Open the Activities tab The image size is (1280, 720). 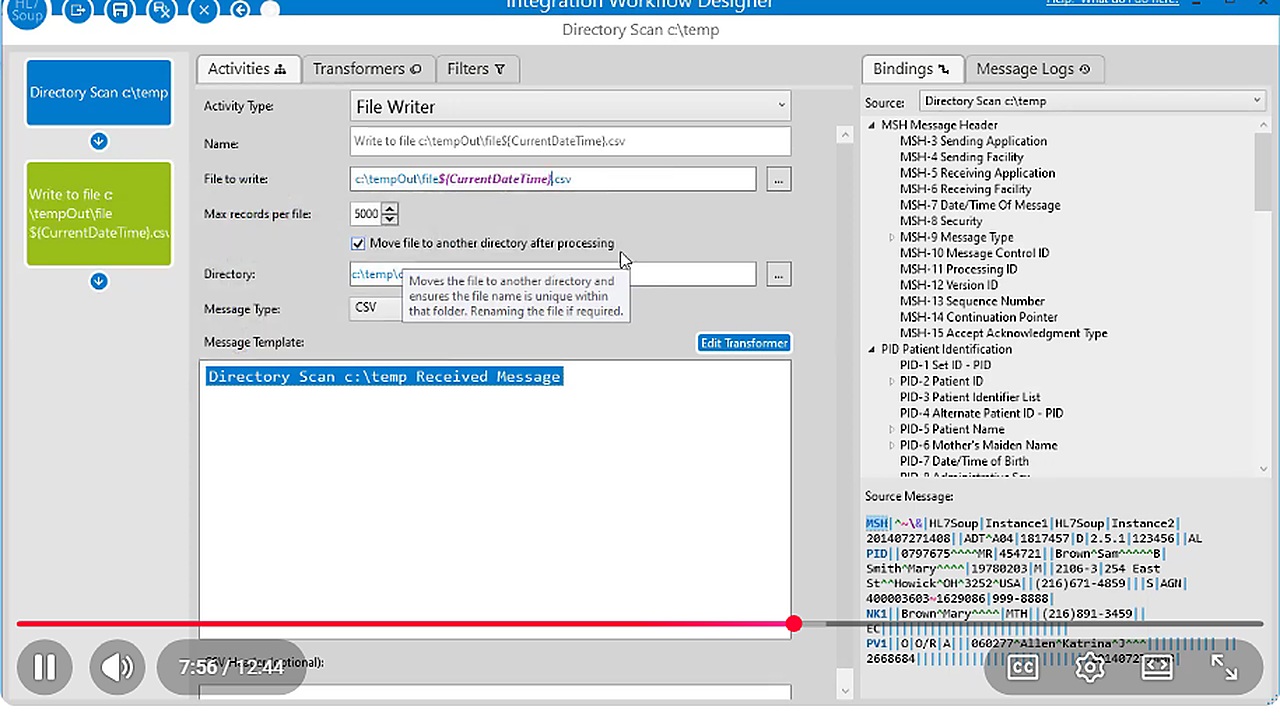pyautogui.click(x=247, y=69)
